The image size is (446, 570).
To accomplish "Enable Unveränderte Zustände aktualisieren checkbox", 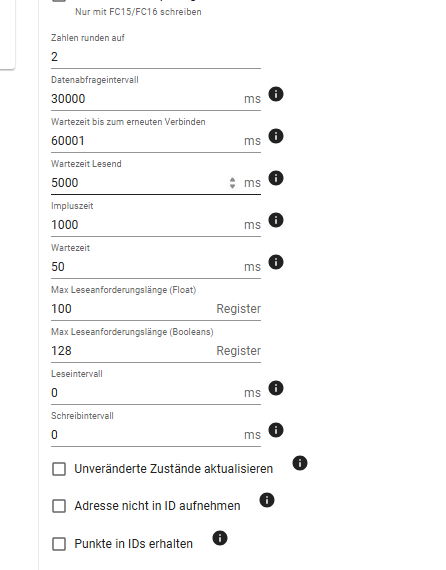I will pos(59,469).
